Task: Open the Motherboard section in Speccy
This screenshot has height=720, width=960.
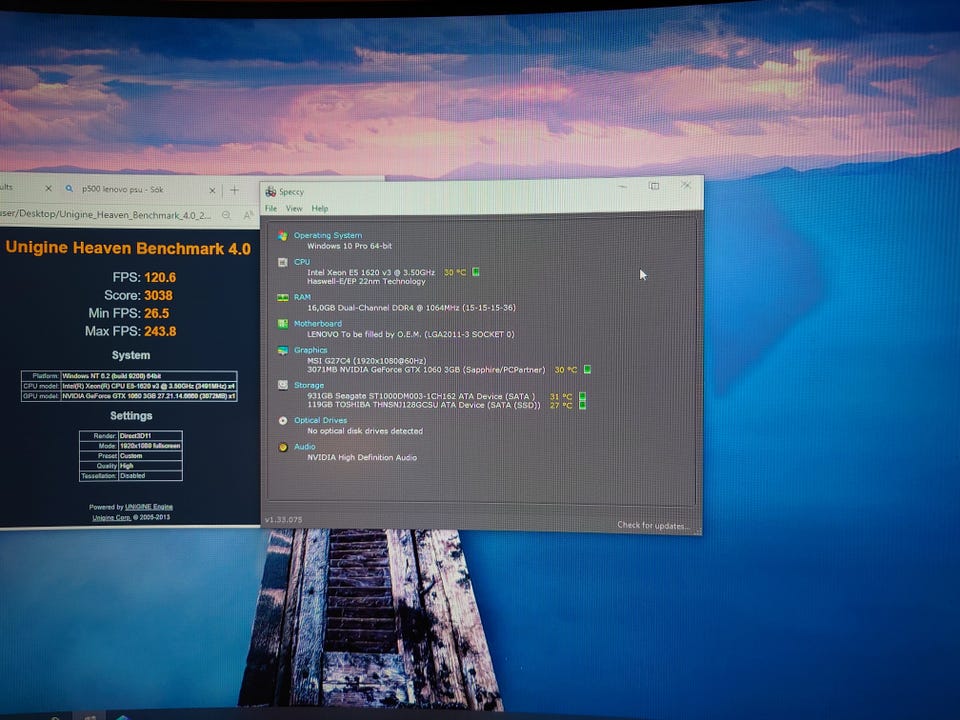Action: click(x=318, y=323)
